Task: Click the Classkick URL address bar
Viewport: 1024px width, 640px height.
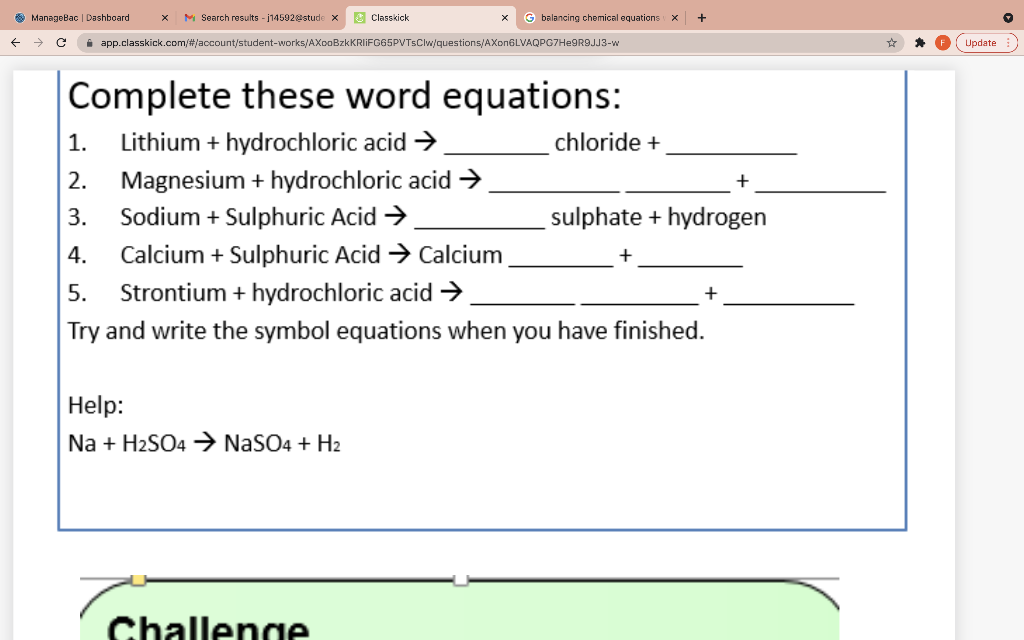Action: coord(490,42)
